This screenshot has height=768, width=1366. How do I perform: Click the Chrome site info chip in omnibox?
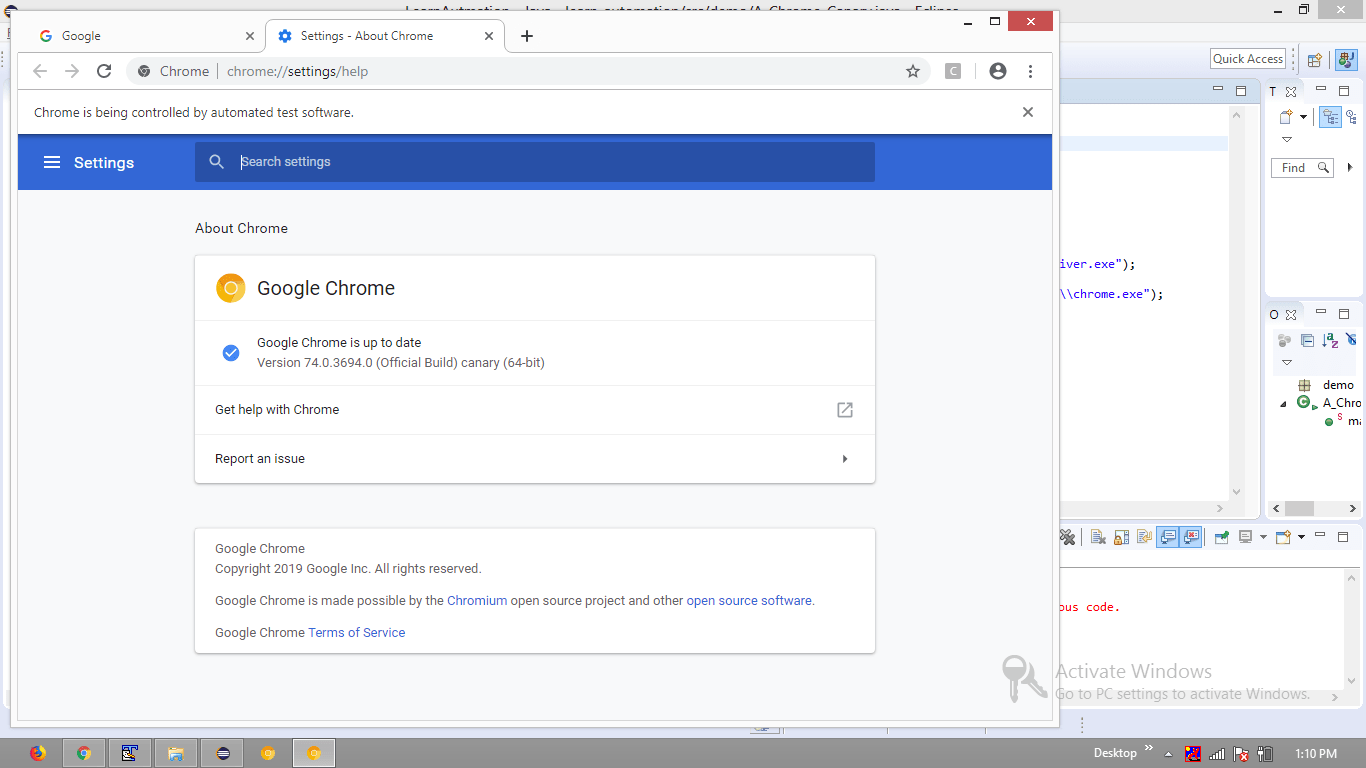(x=173, y=71)
